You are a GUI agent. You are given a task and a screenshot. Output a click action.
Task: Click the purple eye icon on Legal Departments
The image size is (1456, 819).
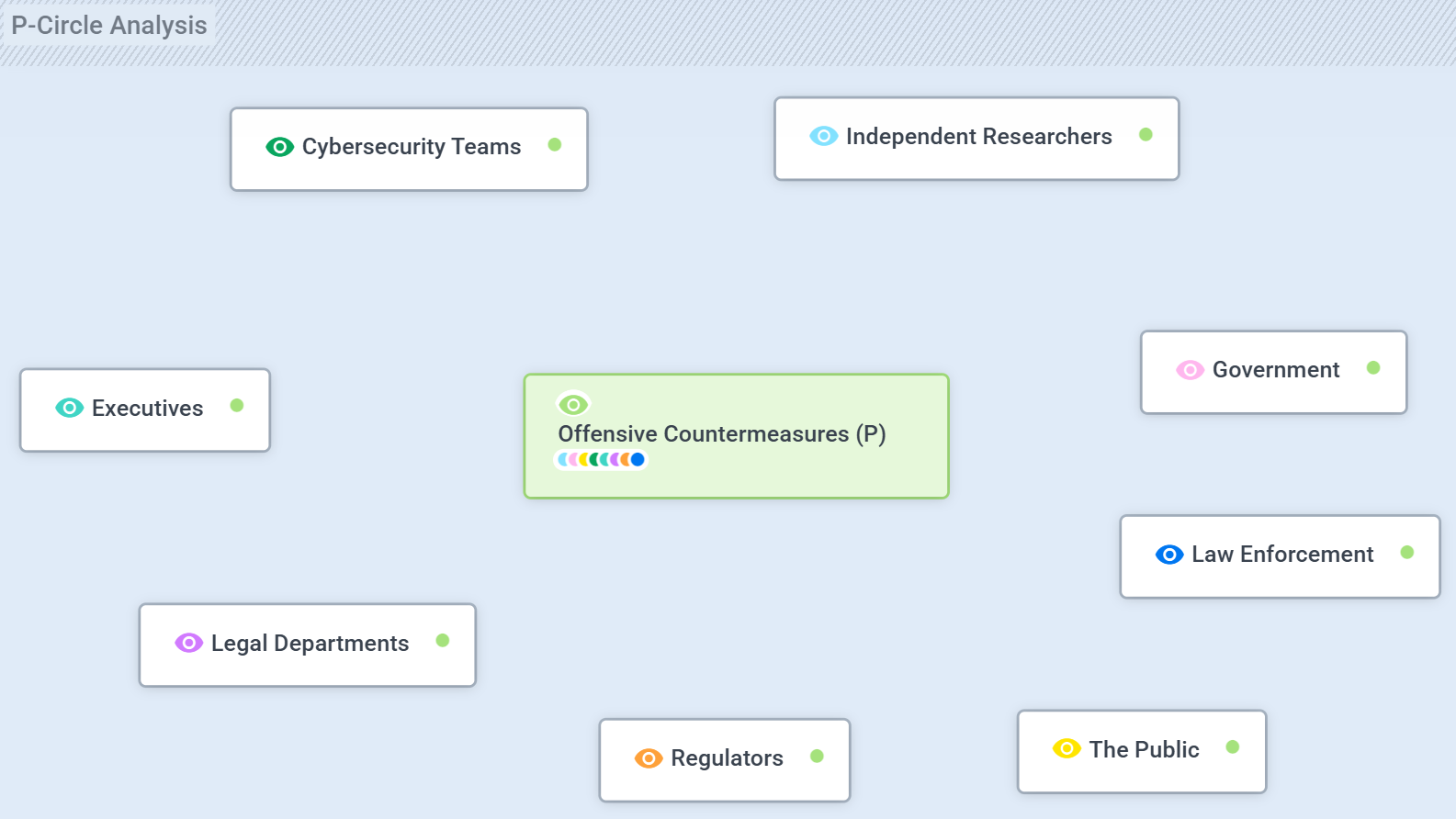tap(188, 644)
